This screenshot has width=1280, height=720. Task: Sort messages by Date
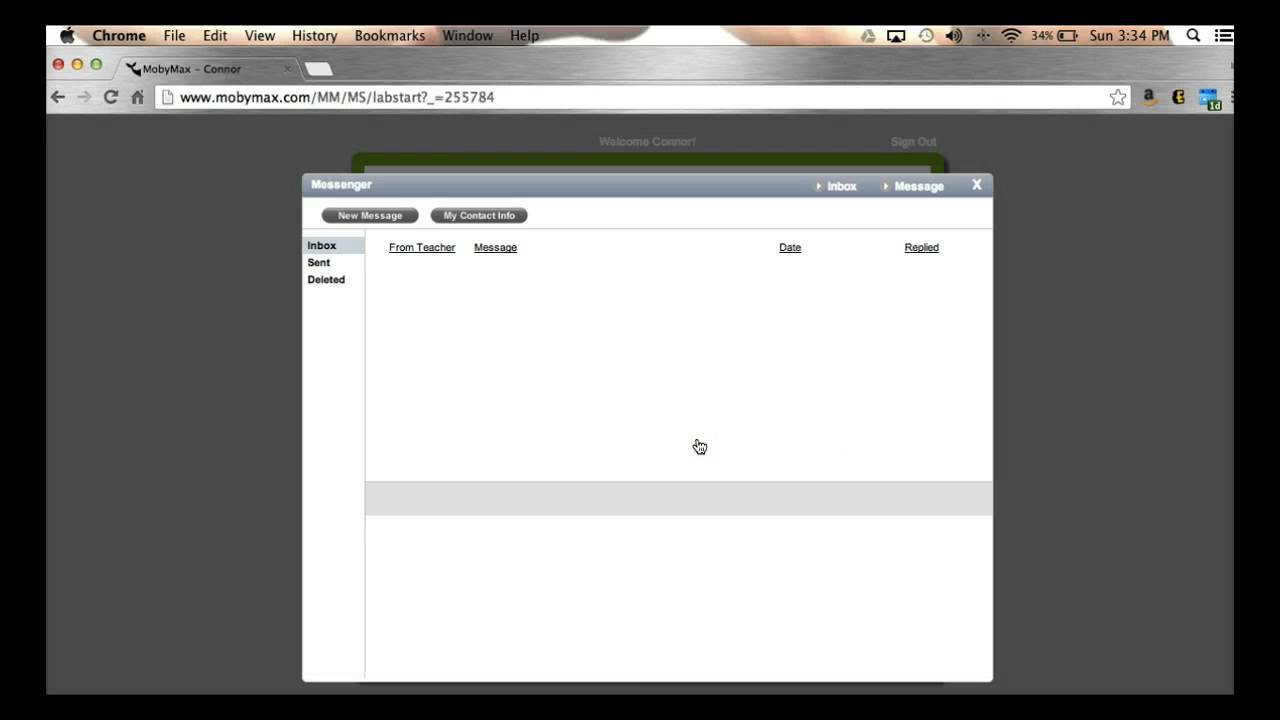pos(790,247)
